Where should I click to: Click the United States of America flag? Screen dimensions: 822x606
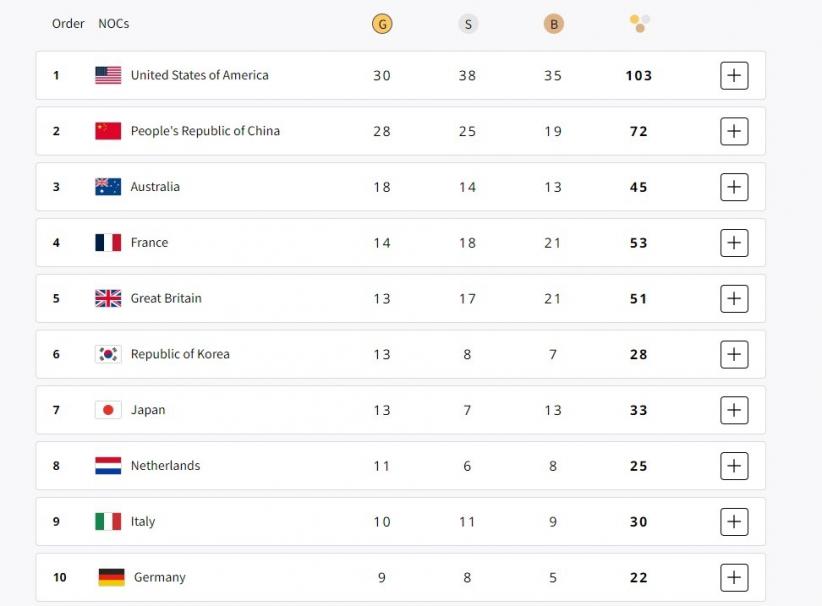(x=108, y=75)
